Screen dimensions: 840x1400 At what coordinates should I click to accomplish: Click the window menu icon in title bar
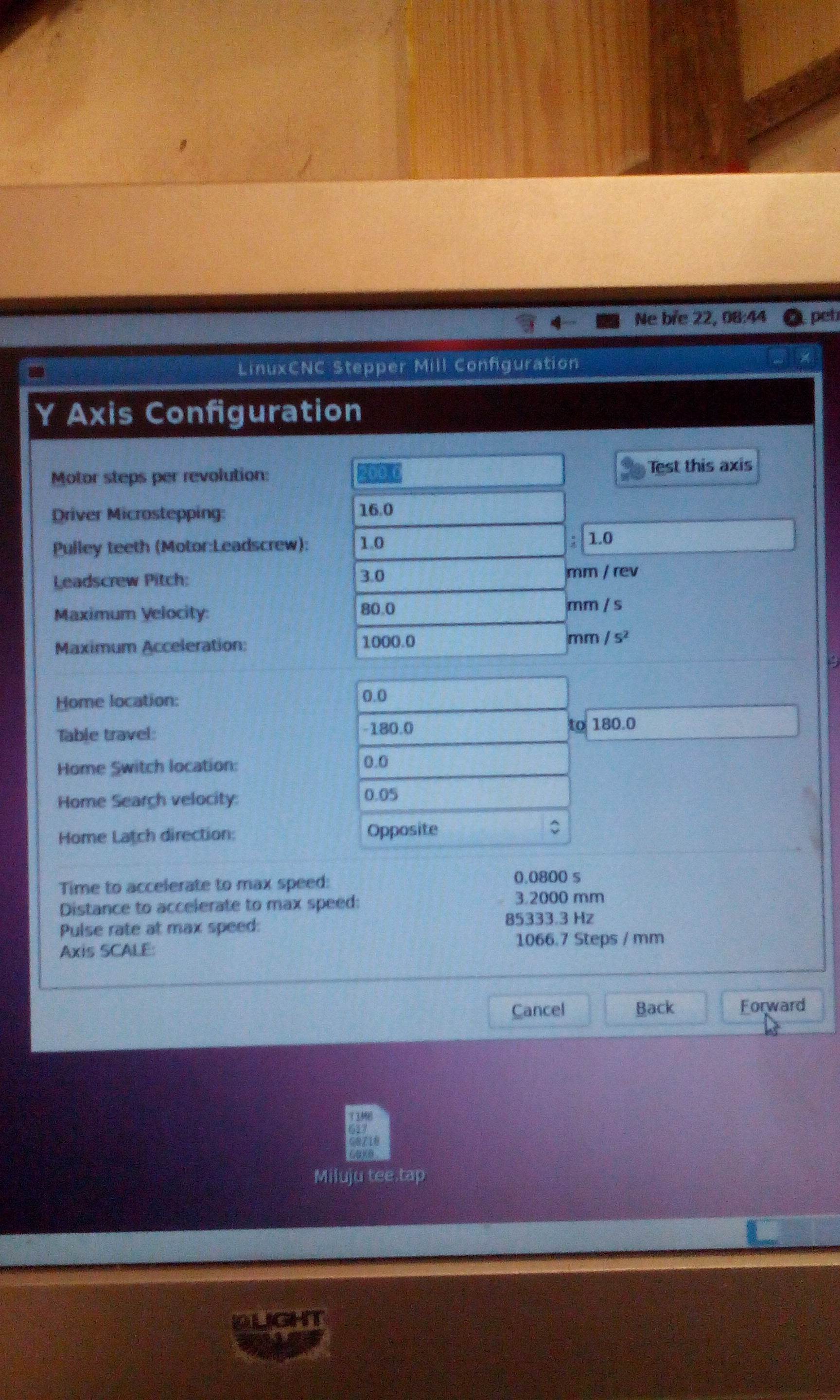coord(37,372)
